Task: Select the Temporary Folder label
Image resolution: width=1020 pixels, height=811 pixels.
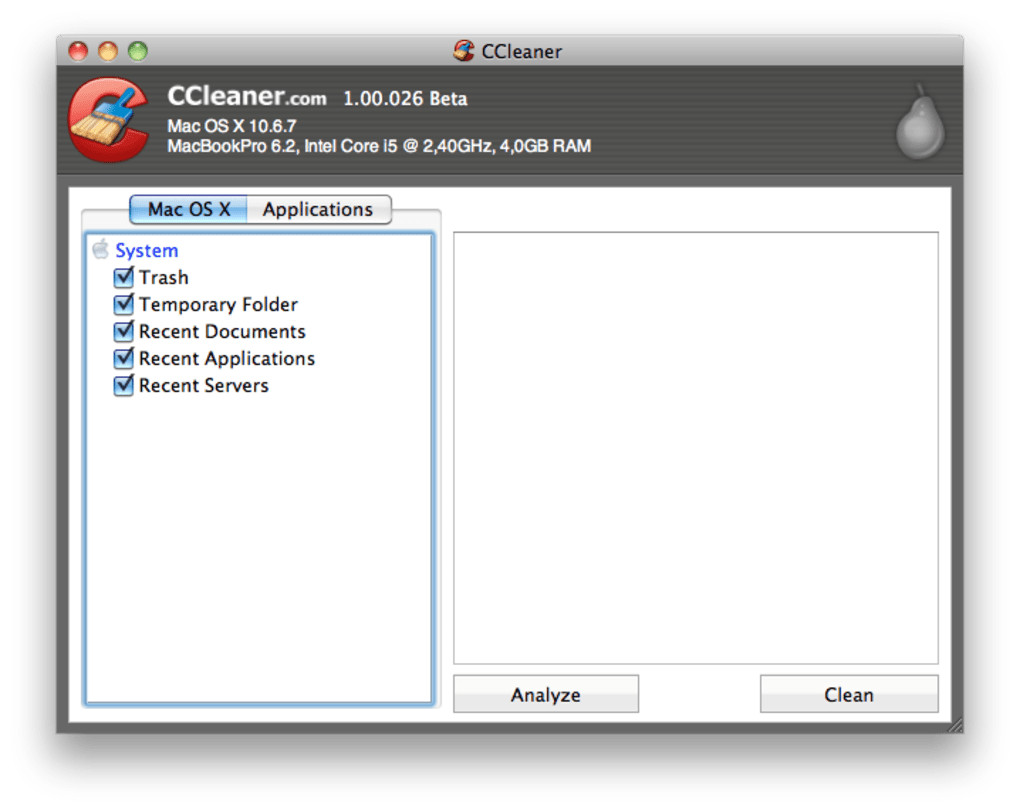Action: [219, 304]
